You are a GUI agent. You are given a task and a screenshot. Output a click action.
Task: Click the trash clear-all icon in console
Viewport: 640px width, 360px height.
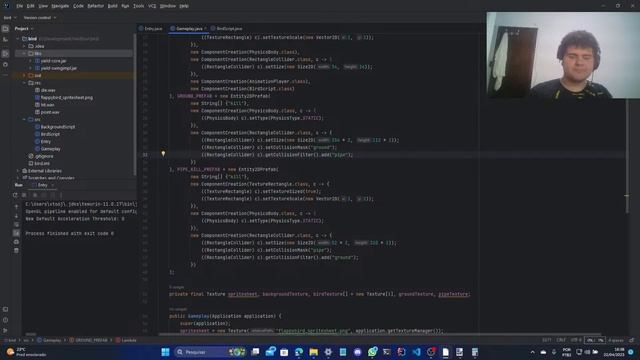[x=16, y=250]
